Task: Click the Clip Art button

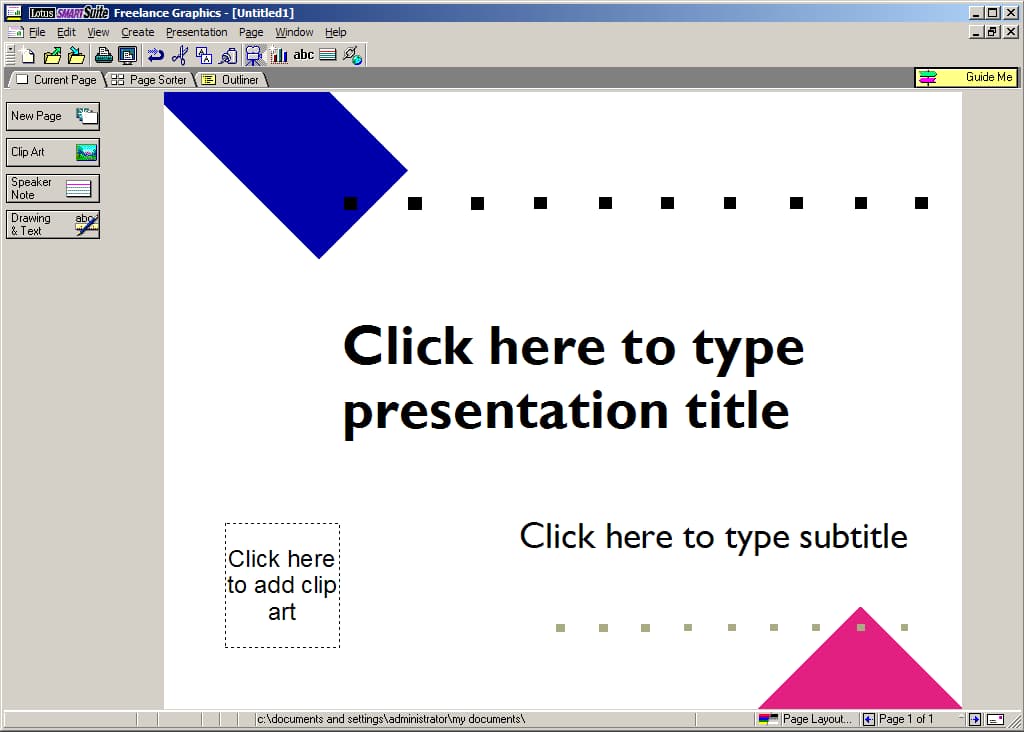Action: [53, 152]
